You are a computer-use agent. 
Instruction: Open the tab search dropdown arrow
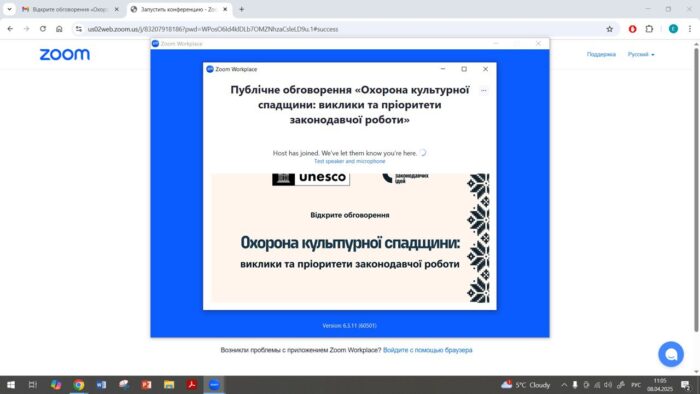(9, 9)
